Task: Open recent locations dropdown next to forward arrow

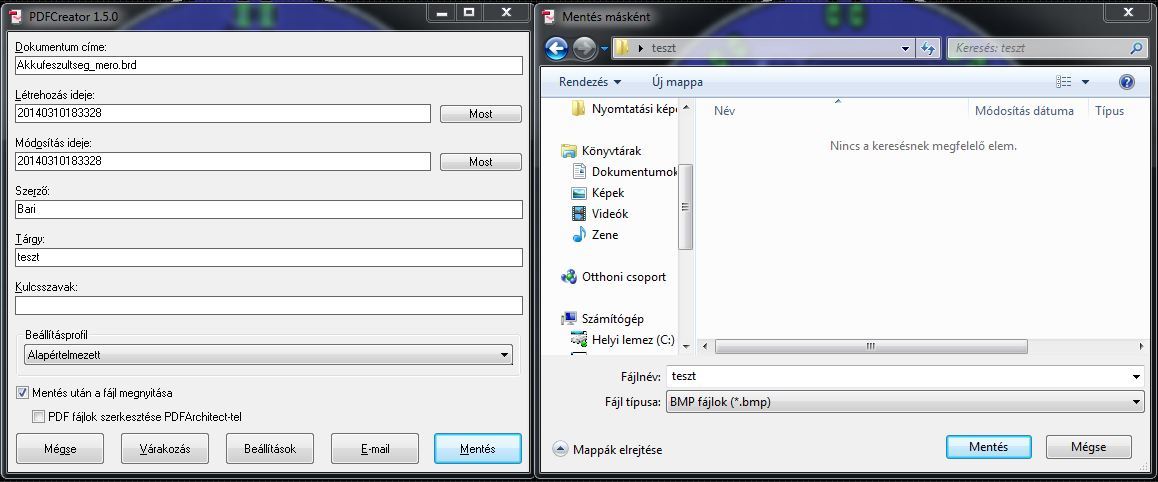Action: point(604,49)
